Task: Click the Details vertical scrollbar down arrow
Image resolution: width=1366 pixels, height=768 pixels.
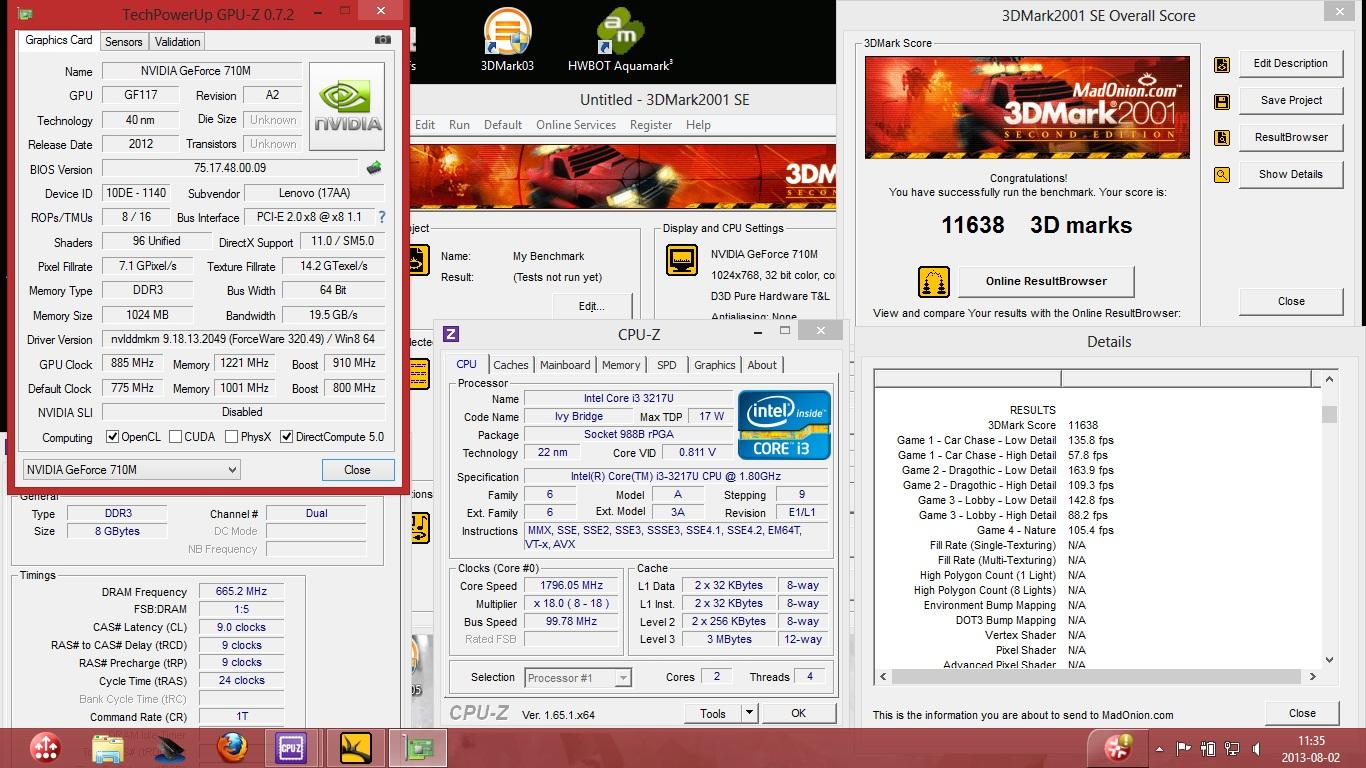Action: coord(1329,659)
